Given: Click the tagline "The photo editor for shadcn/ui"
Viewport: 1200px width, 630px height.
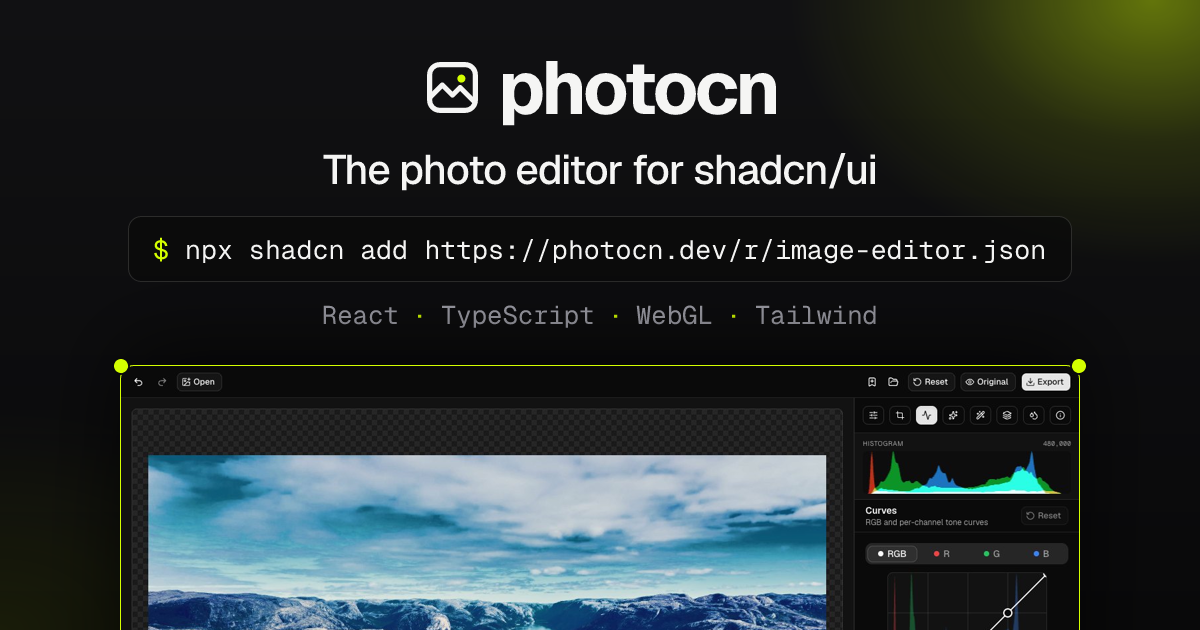Looking at the screenshot, I should click(x=600, y=171).
